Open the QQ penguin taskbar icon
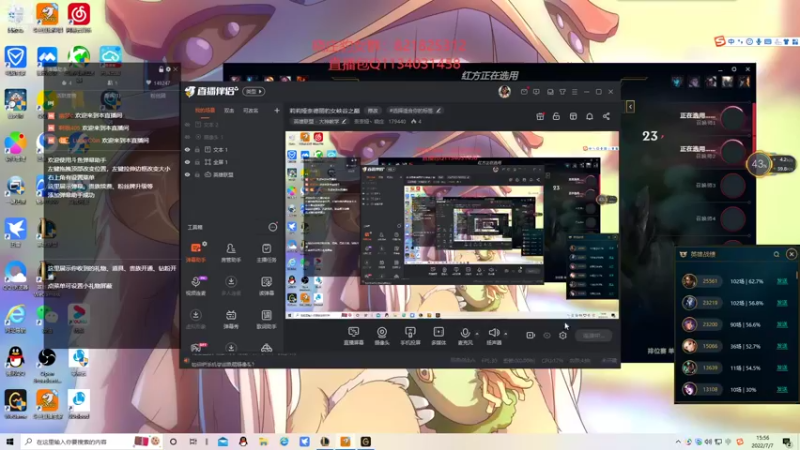 pos(243,441)
